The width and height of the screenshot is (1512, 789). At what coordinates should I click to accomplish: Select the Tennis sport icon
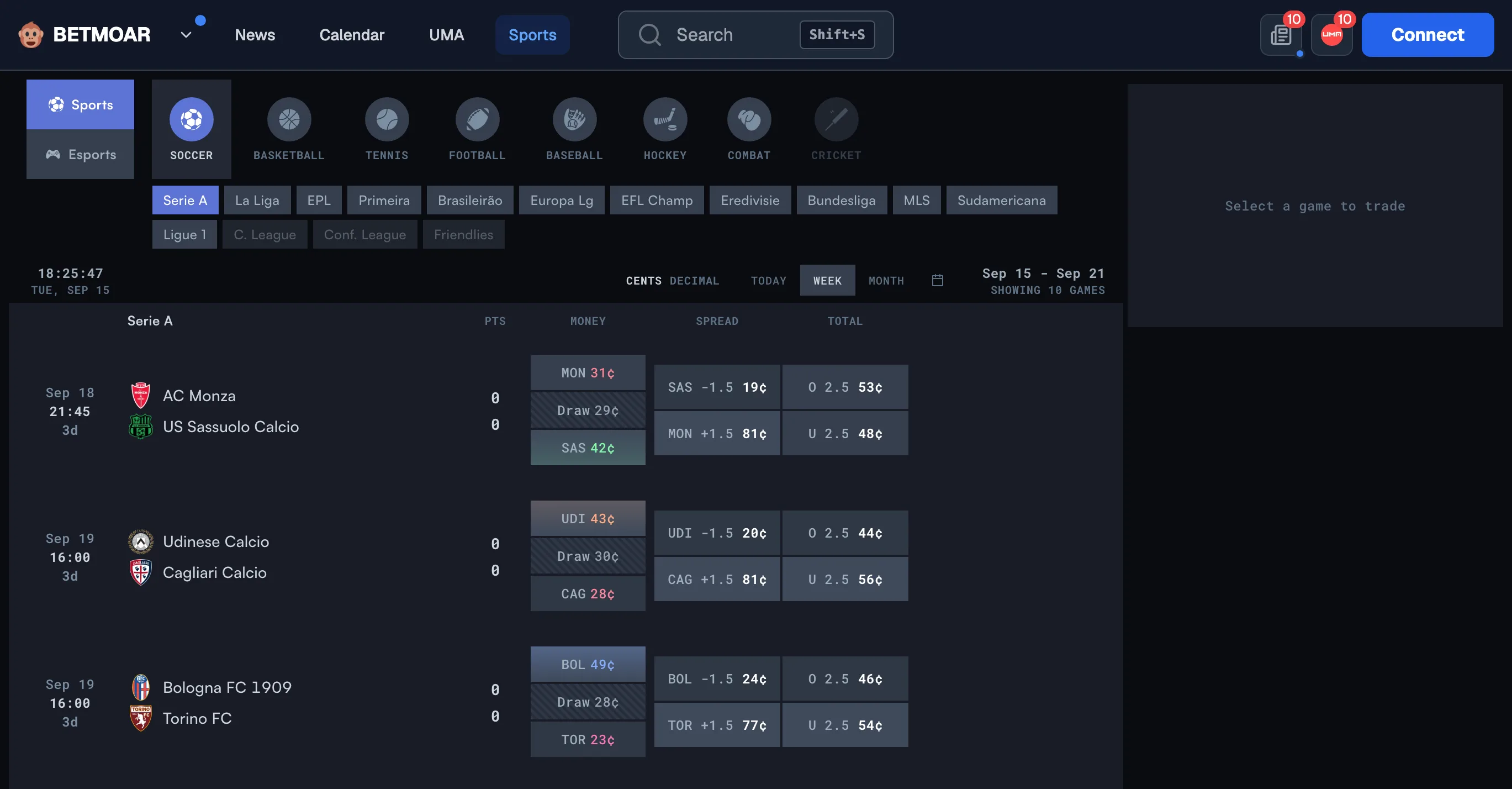[387, 119]
